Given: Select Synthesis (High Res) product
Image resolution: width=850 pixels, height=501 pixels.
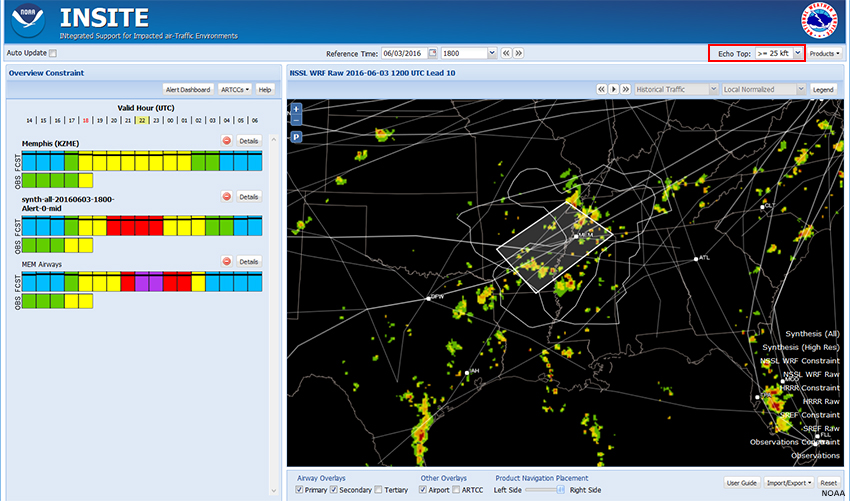Looking at the screenshot, I should 801,348.
